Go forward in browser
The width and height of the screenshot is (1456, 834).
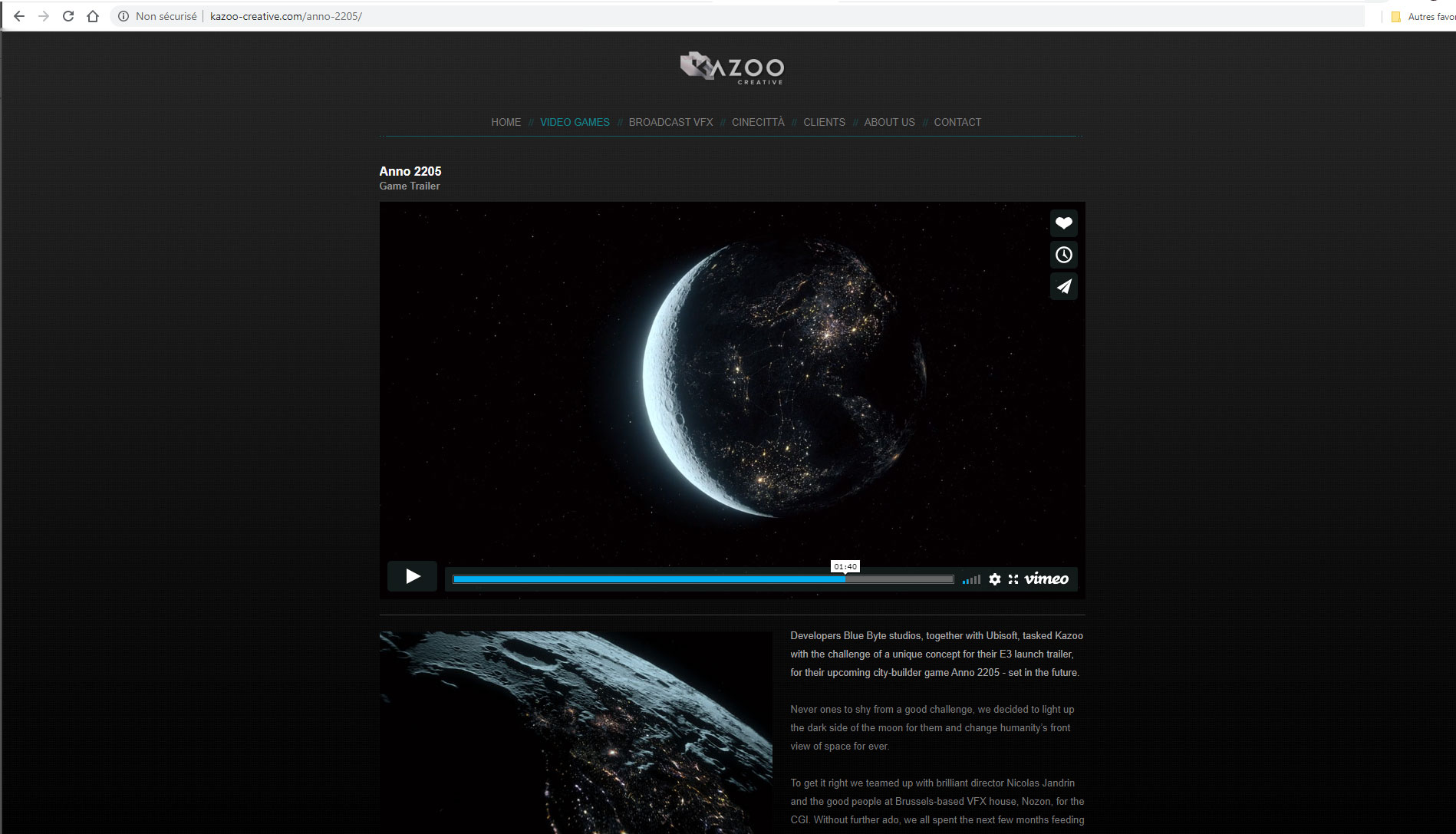pyautogui.click(x=44, y=16)
